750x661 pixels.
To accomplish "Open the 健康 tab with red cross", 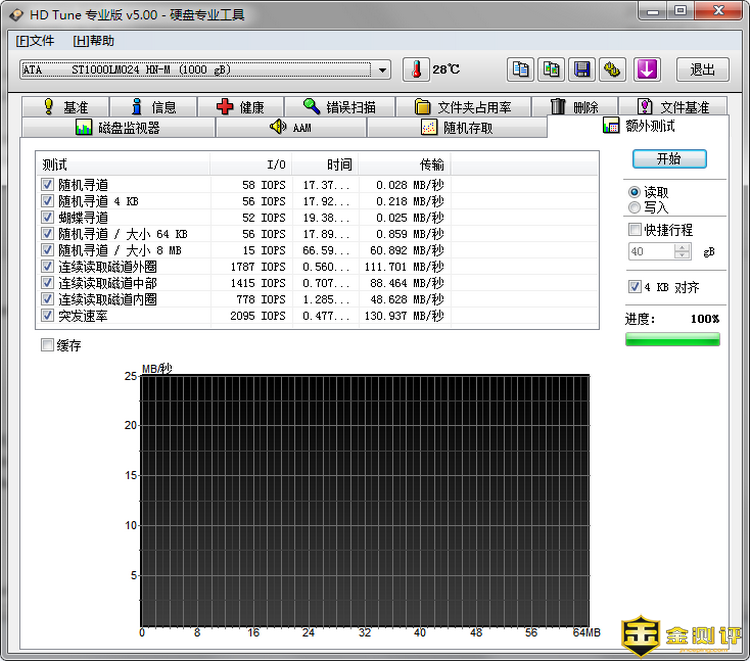I will tap(240, 107).
